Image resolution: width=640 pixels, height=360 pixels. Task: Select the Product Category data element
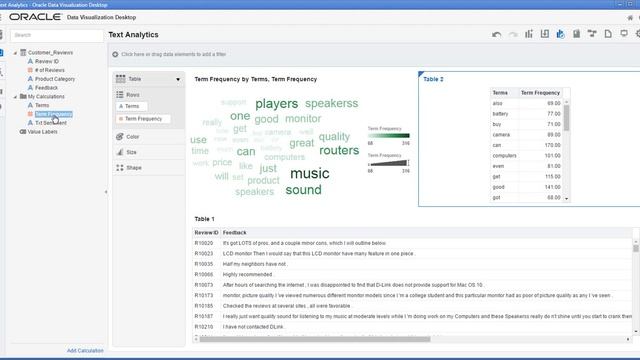click(x=55, y=79)
